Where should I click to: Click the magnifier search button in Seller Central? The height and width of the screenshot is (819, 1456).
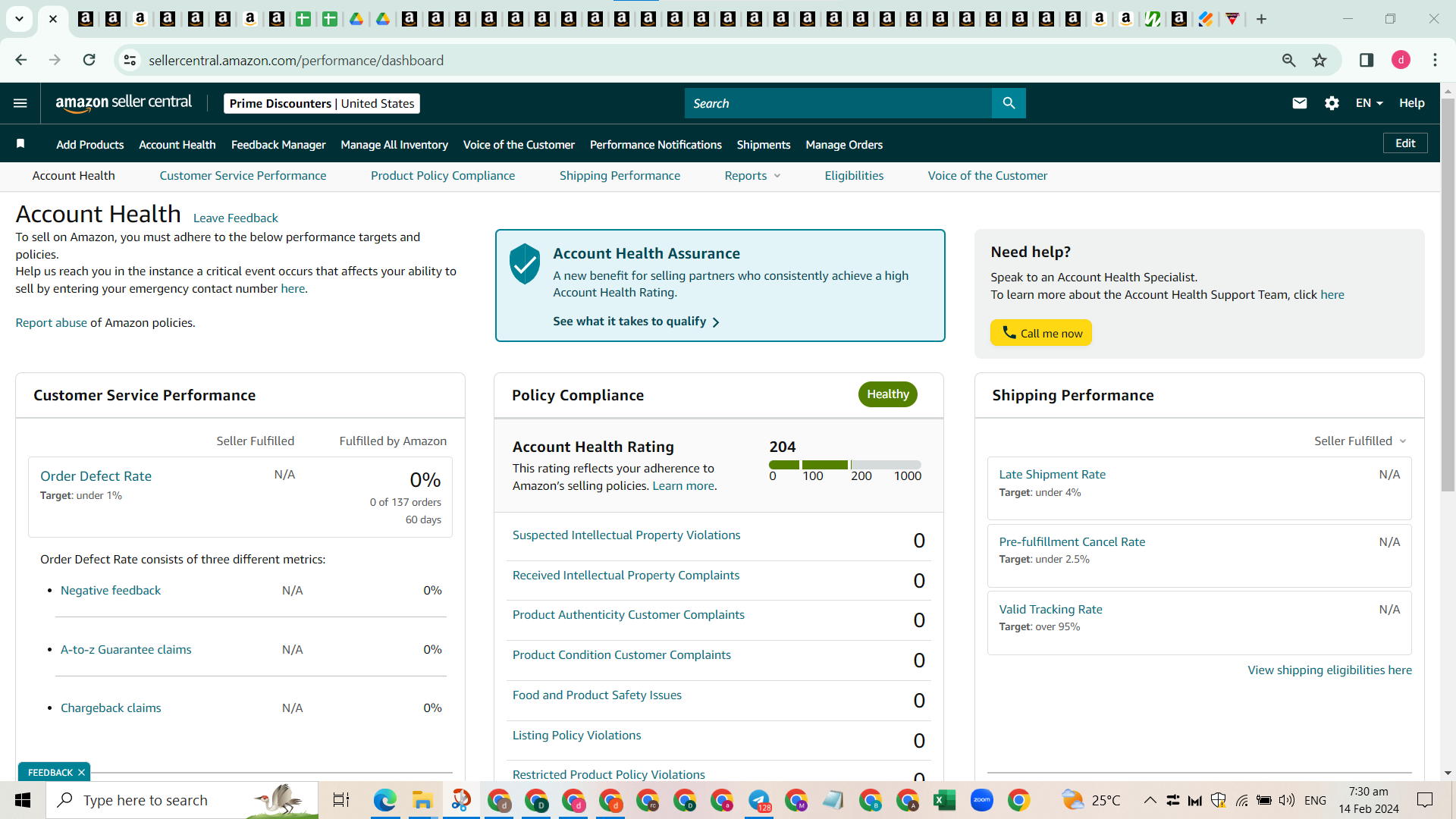(x=1009, y=103)
